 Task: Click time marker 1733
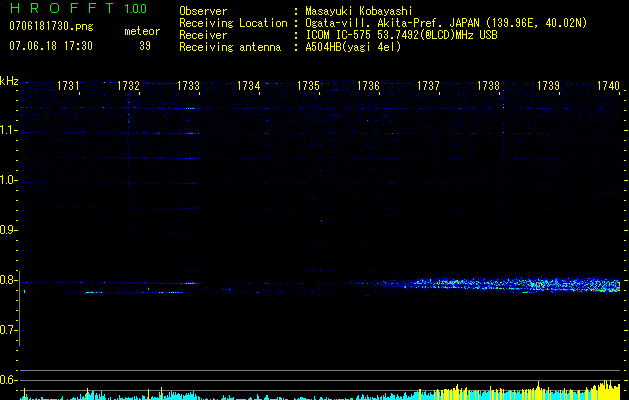(x=188, y=86)
